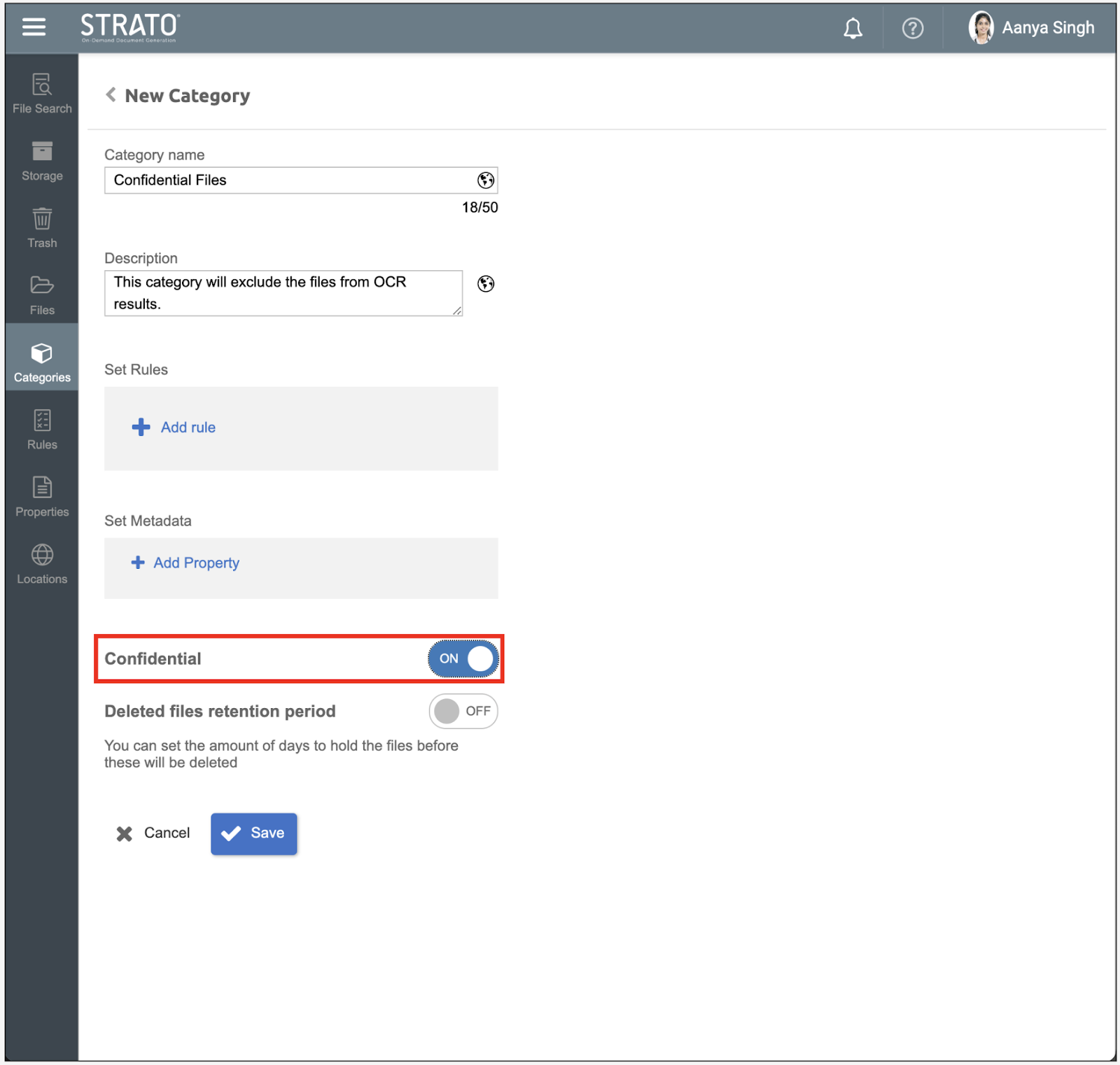The width and height of the screenshot is (1120, 1065).
Task: Open Rules section in sidebar
Action: [42, 430]
